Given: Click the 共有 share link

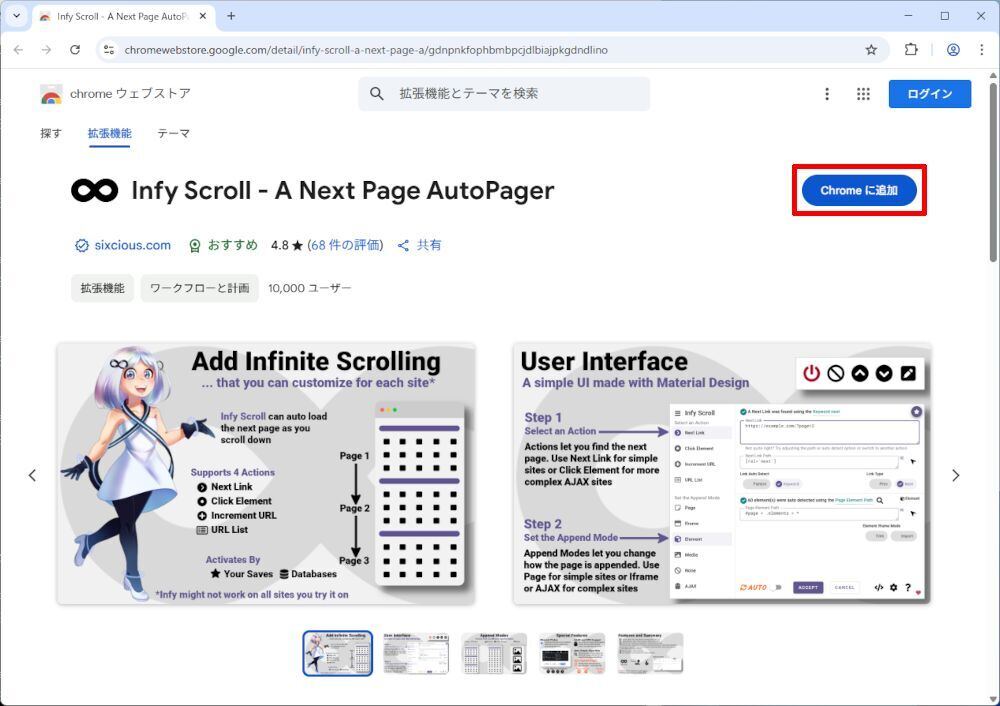Looking at the screenshot, I should (419, 246).
